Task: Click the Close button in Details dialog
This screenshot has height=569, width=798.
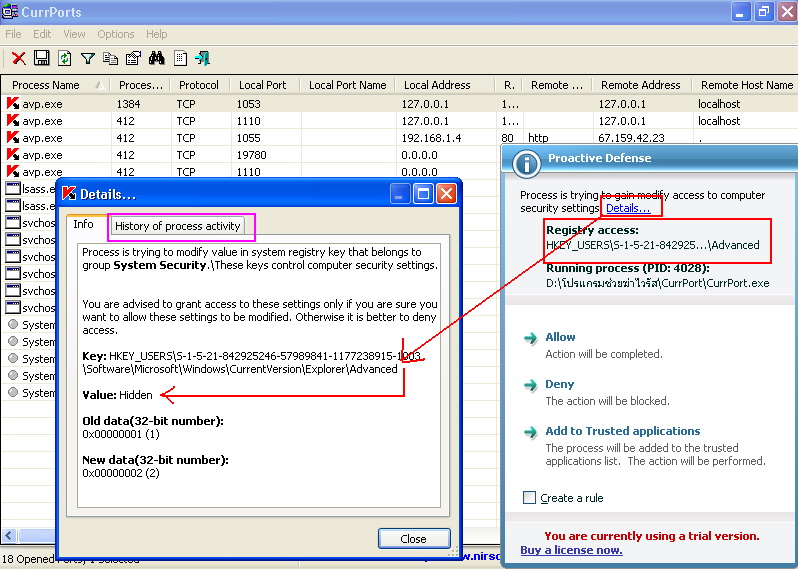Action: click(414, 538)
